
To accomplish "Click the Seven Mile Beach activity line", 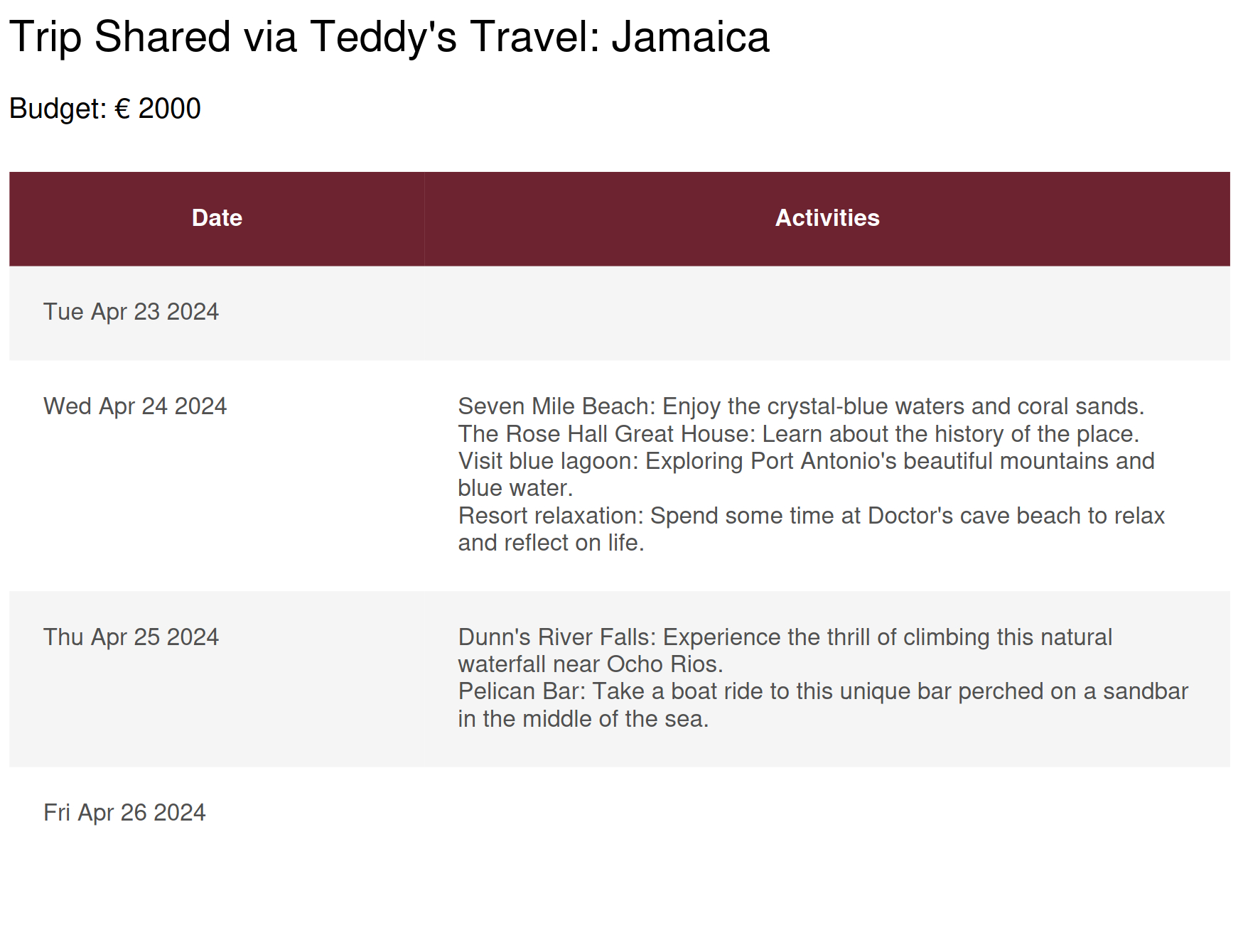I will pos(800,406).
